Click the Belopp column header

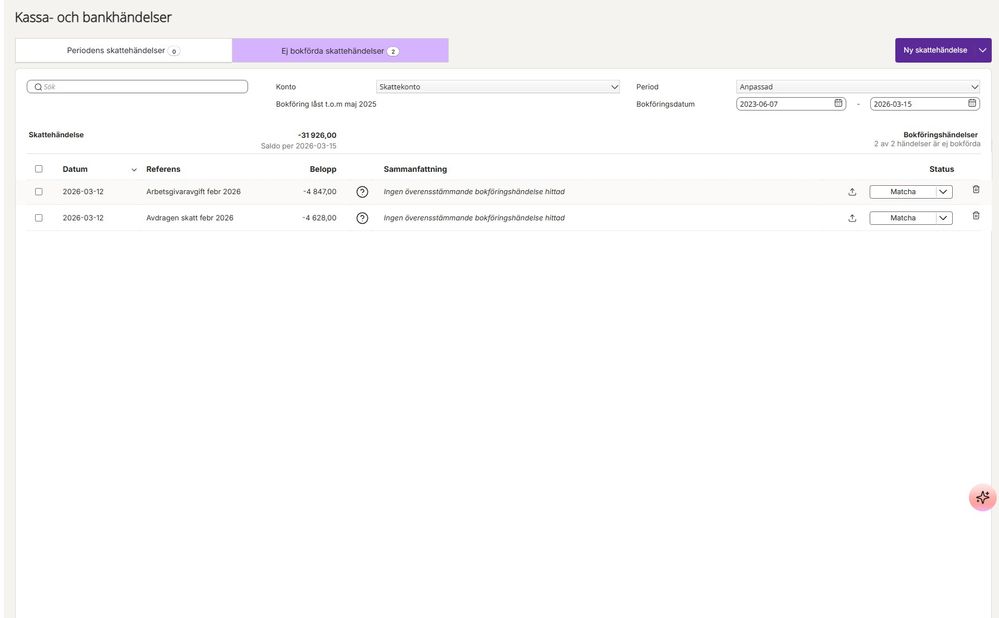click(323, 169)
